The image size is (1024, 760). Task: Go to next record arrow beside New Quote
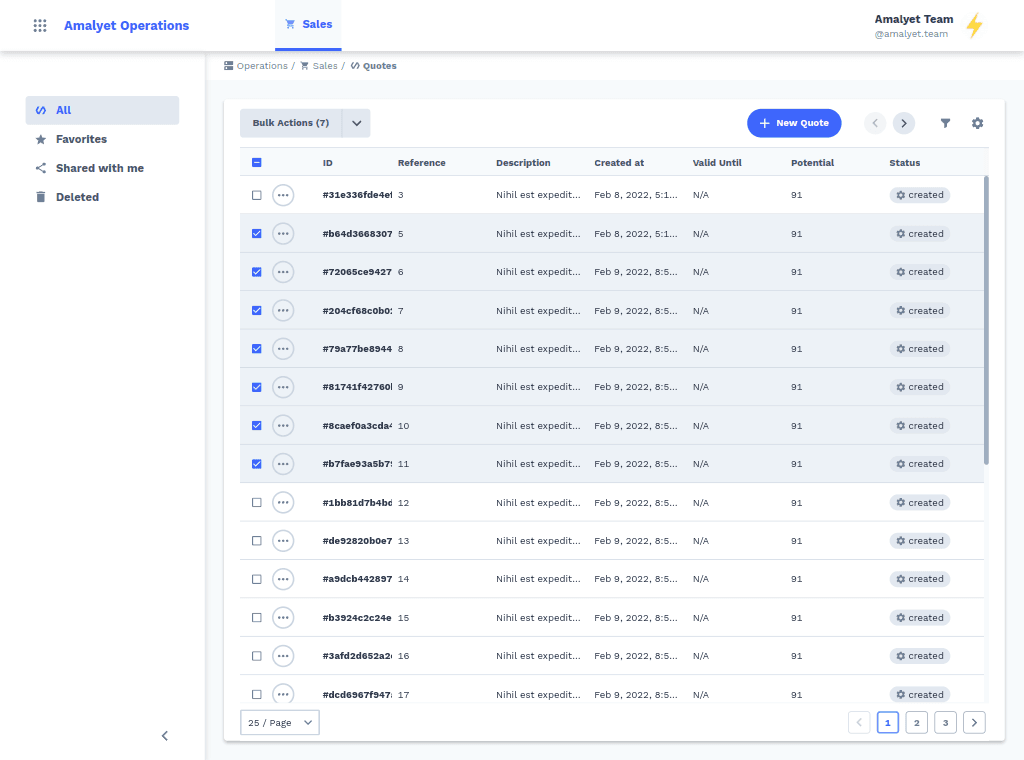coord(904,123)
